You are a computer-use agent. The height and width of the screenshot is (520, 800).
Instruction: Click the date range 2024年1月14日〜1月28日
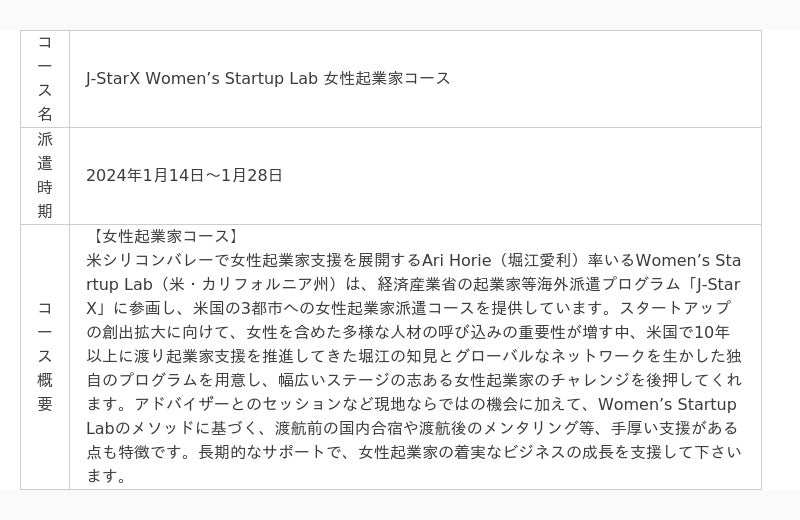click(x=184, y=175)
